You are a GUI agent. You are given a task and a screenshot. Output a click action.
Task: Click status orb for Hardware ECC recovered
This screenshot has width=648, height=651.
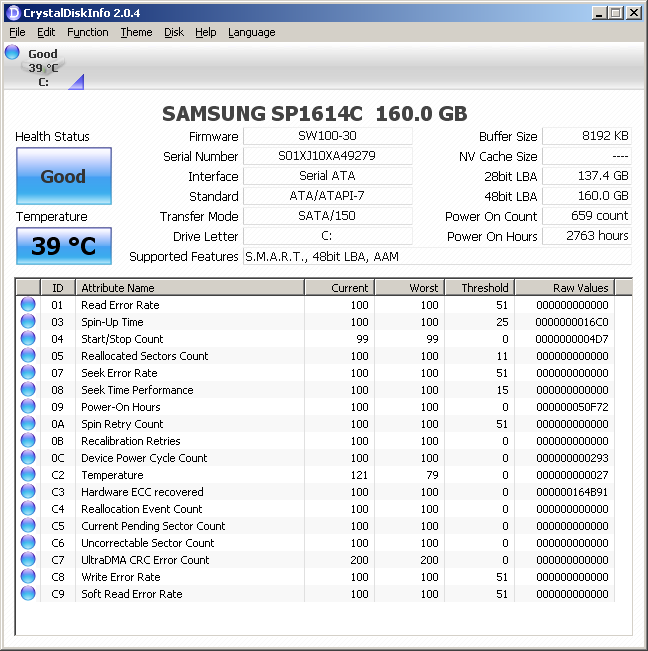point(28,492)
